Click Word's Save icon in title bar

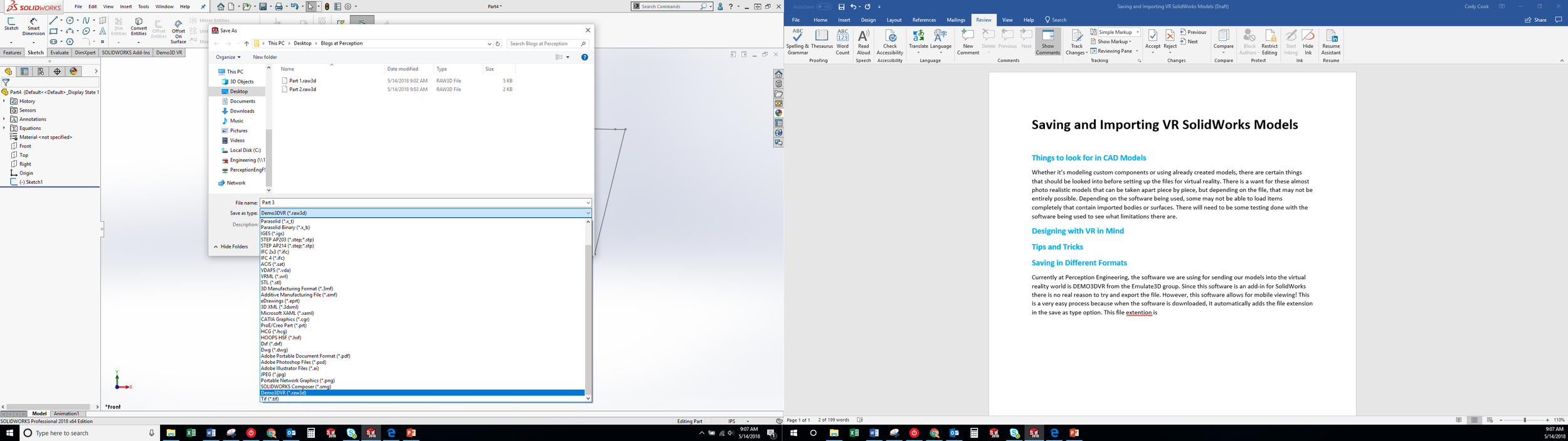(841, 6)
